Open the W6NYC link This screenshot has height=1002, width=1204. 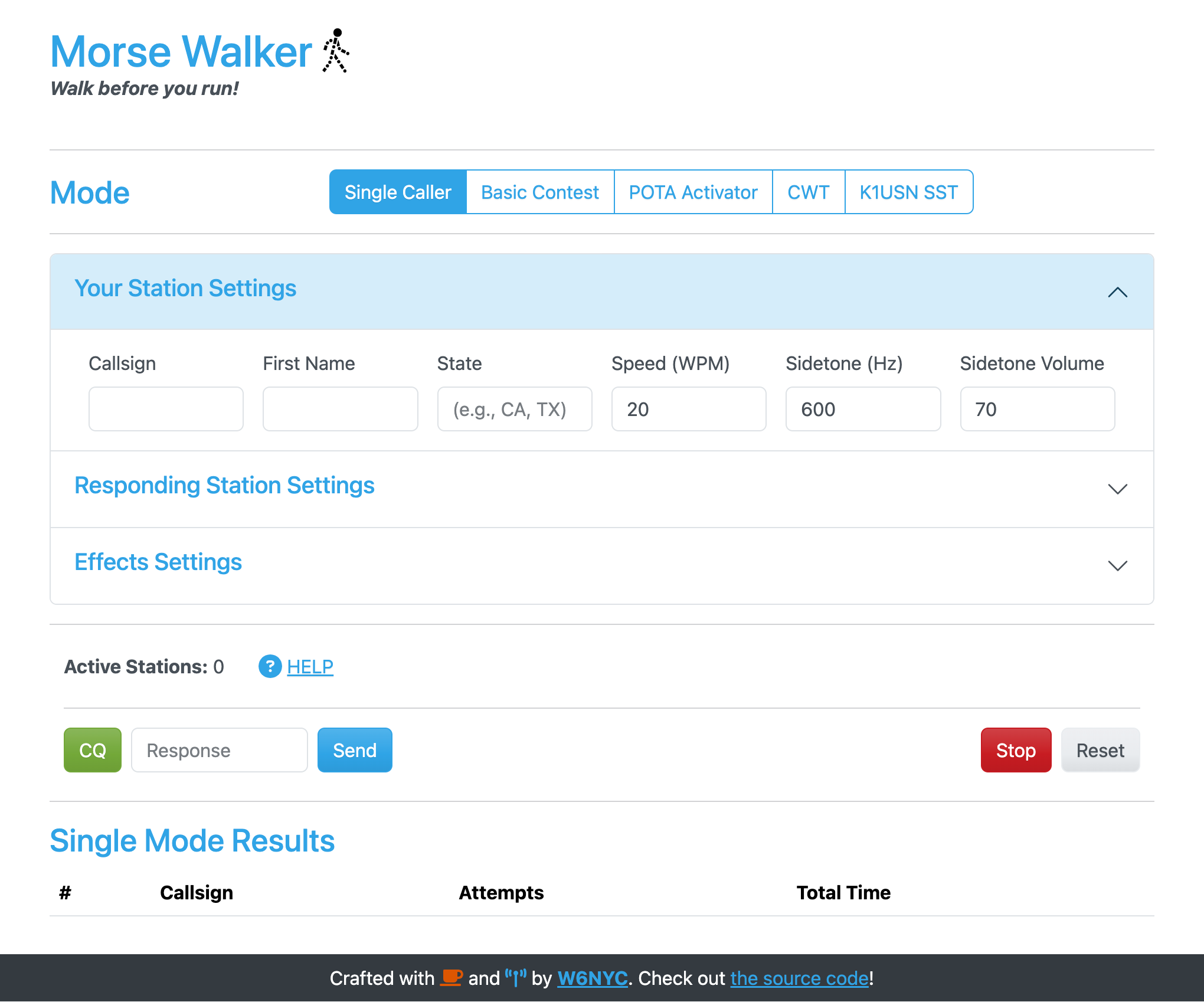coord(591,978)
